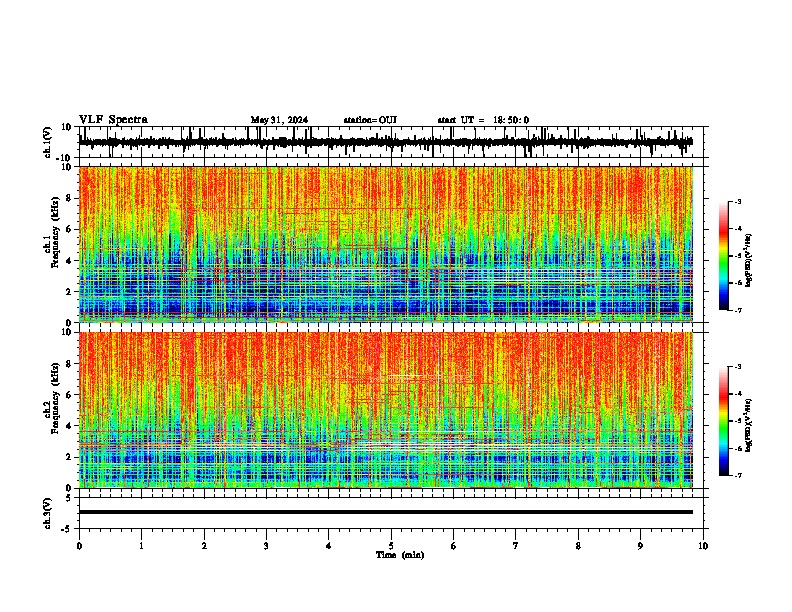This screenshot has width=792, height=612.
Task: Click time axis tick label "5"
Action: 391,546
